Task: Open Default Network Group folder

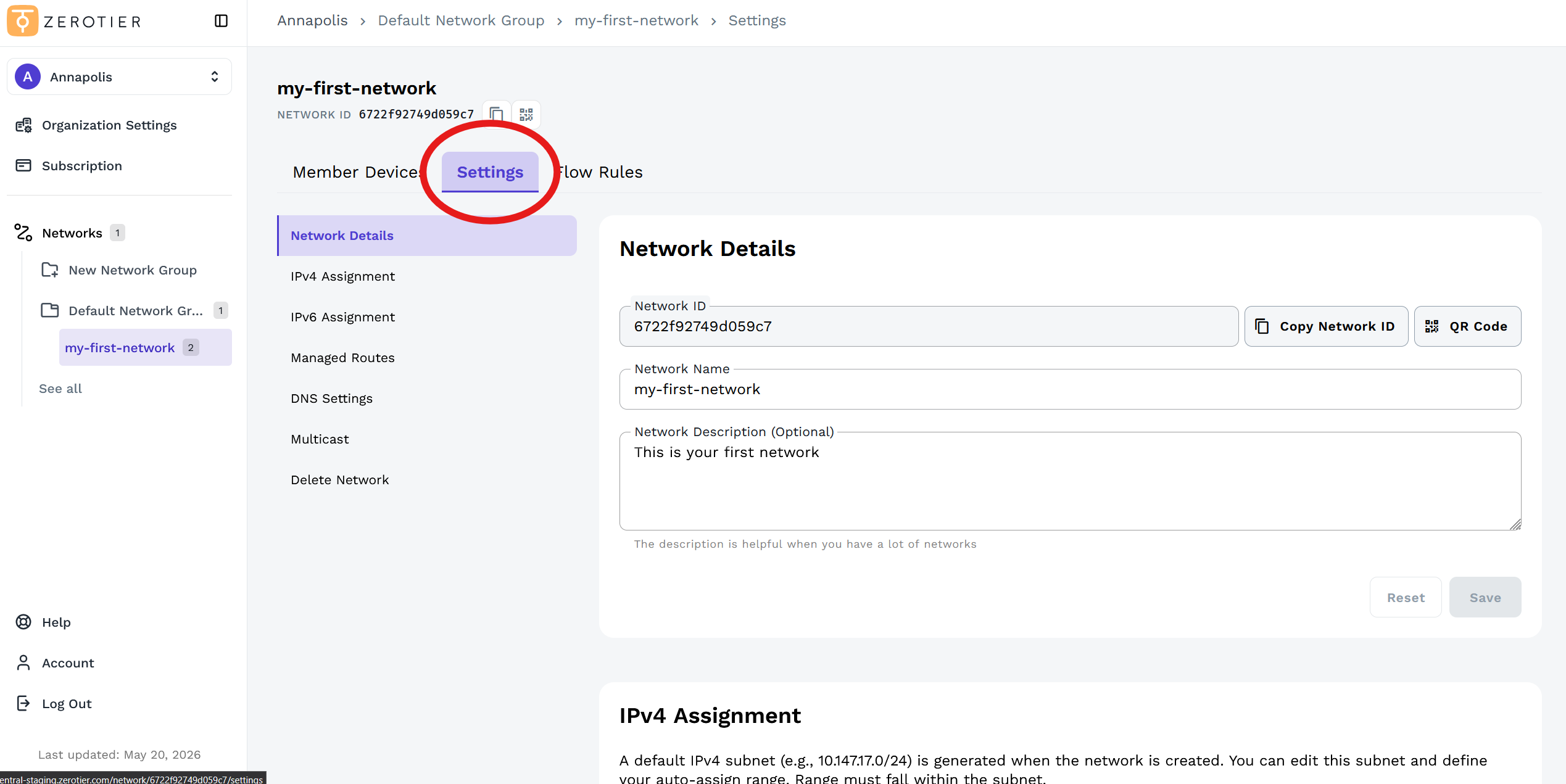Action: 135,311
